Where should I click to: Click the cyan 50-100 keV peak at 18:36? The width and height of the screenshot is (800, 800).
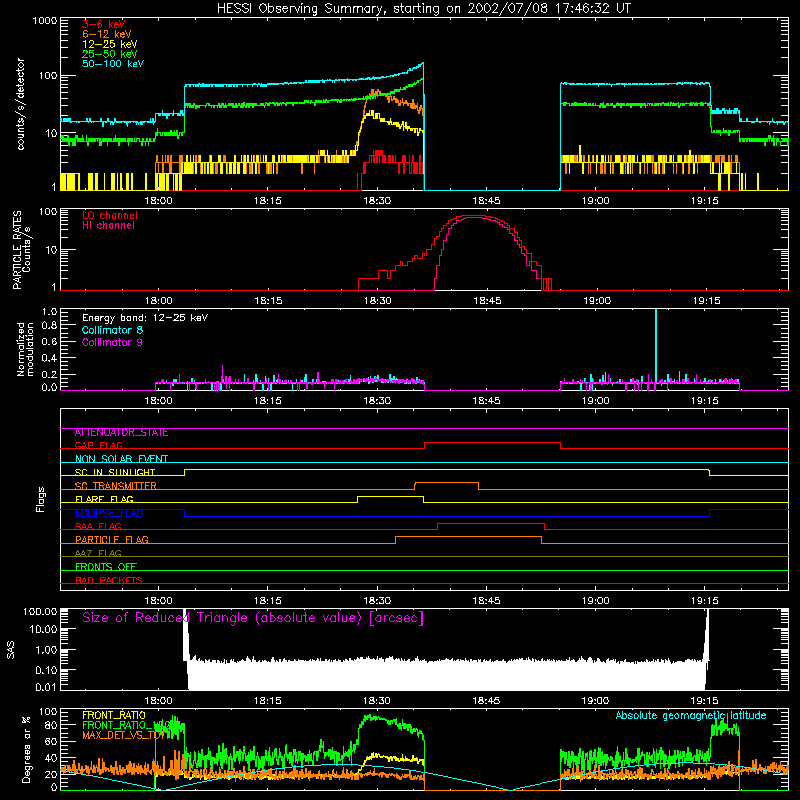[x=422, y=63]
